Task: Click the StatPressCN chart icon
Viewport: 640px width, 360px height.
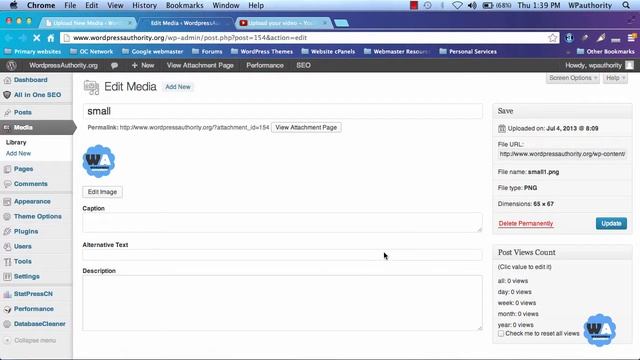Action: (x=7, y=294)
